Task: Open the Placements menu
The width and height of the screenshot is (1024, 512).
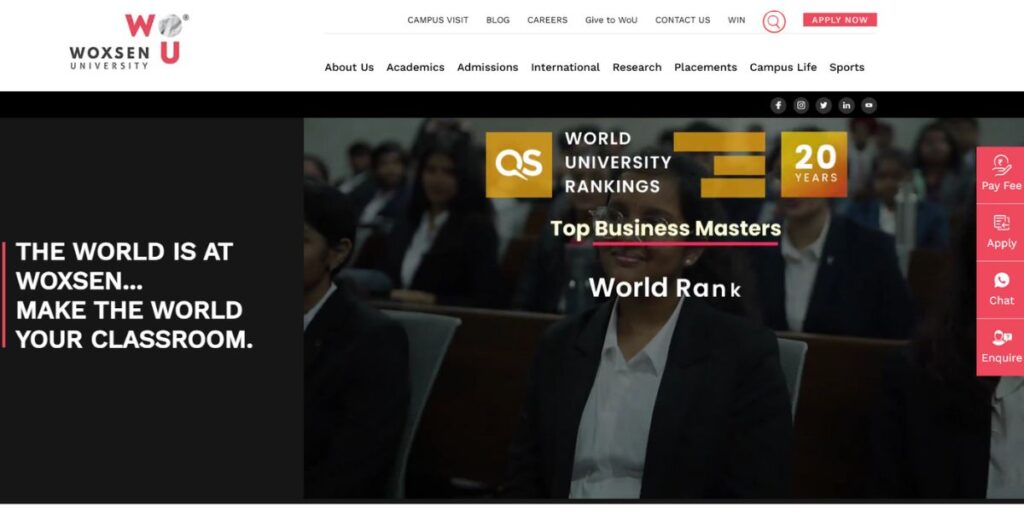Action: 705,67
